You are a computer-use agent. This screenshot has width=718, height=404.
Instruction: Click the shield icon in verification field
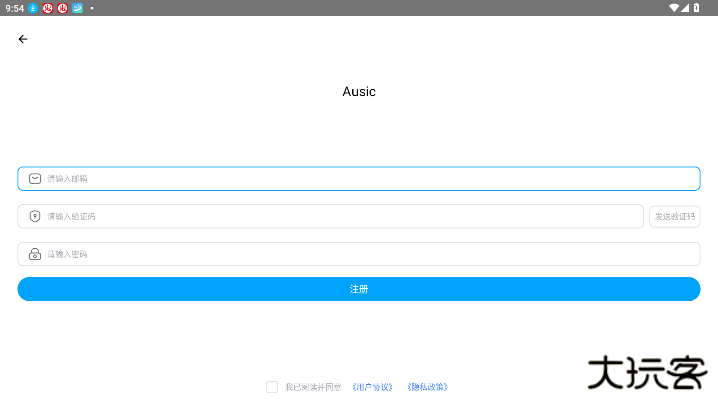[35, 216]
